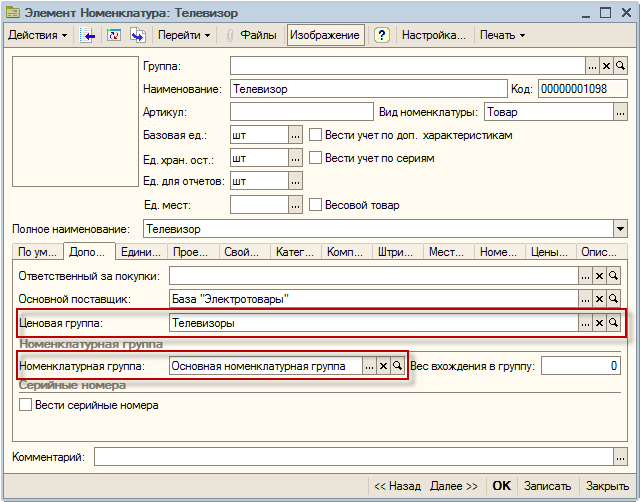The width and height of the screenshot is (640, 502).
Task: Switch to the Катег... tab
Action: [296, 252]
